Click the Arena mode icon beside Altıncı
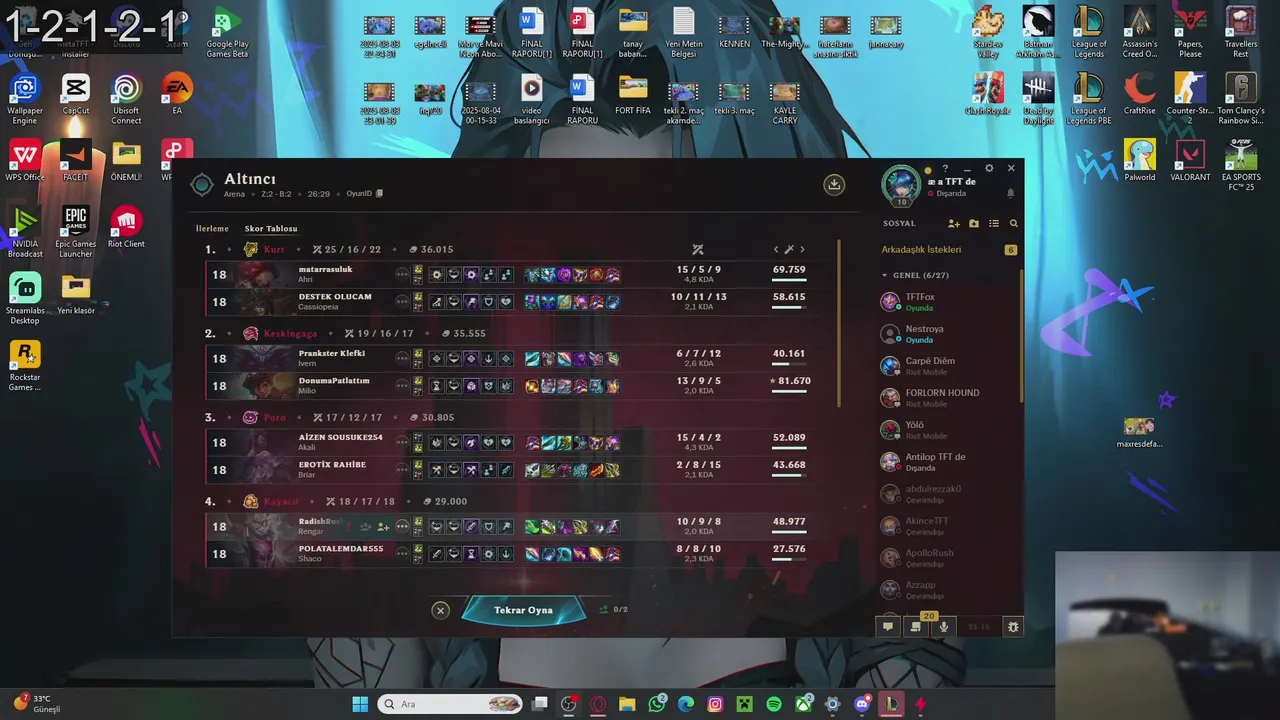1280x720 pixels. point(202,184)
